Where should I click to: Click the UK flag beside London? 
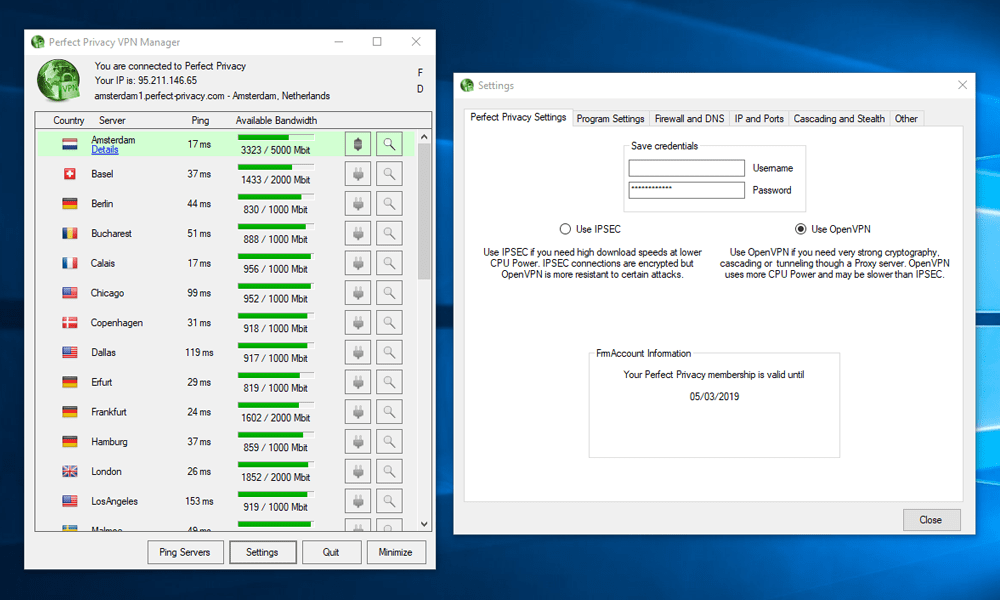coord(70,471)
